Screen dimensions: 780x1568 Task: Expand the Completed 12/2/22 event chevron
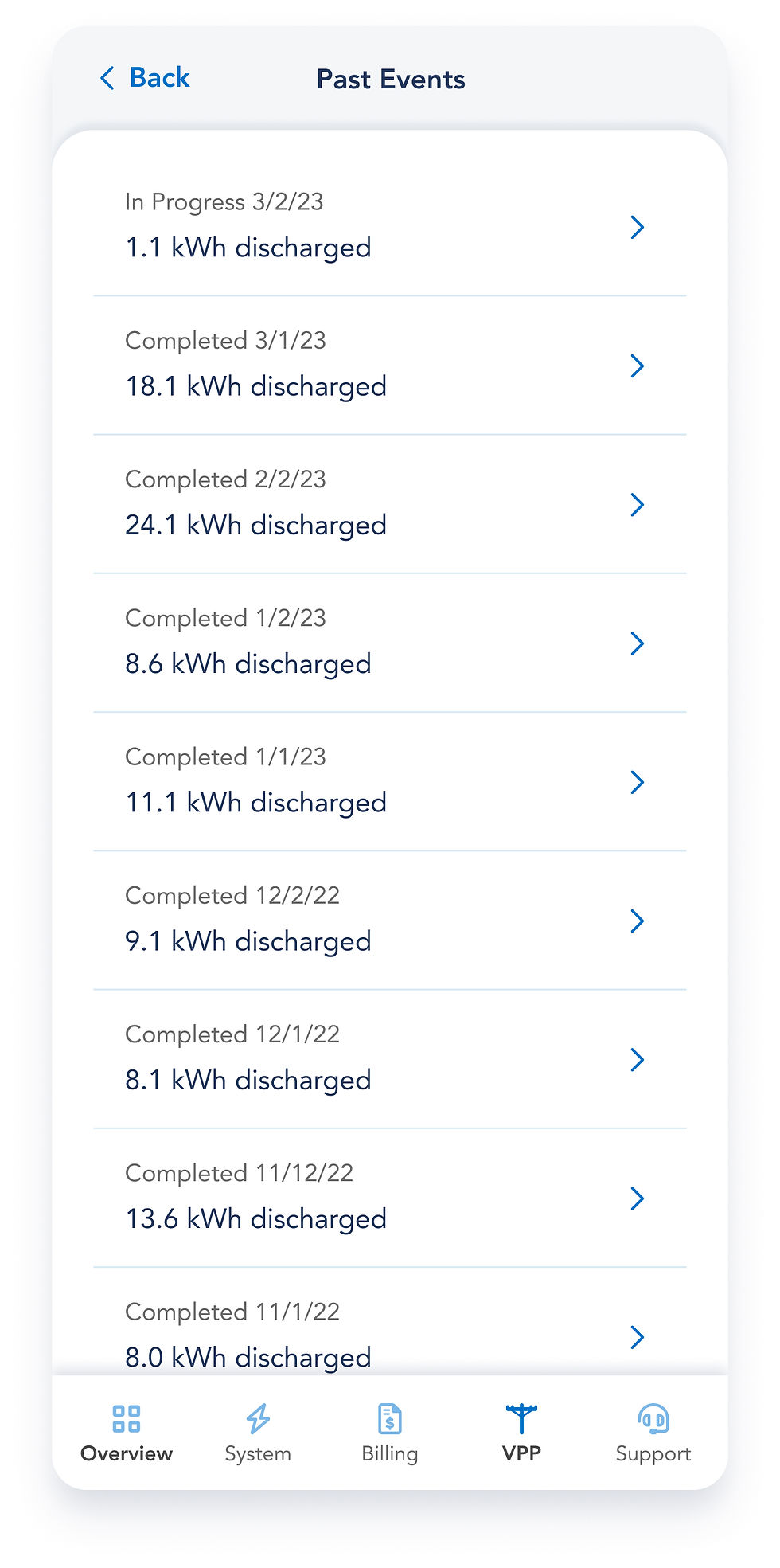(x=637, y=921)
